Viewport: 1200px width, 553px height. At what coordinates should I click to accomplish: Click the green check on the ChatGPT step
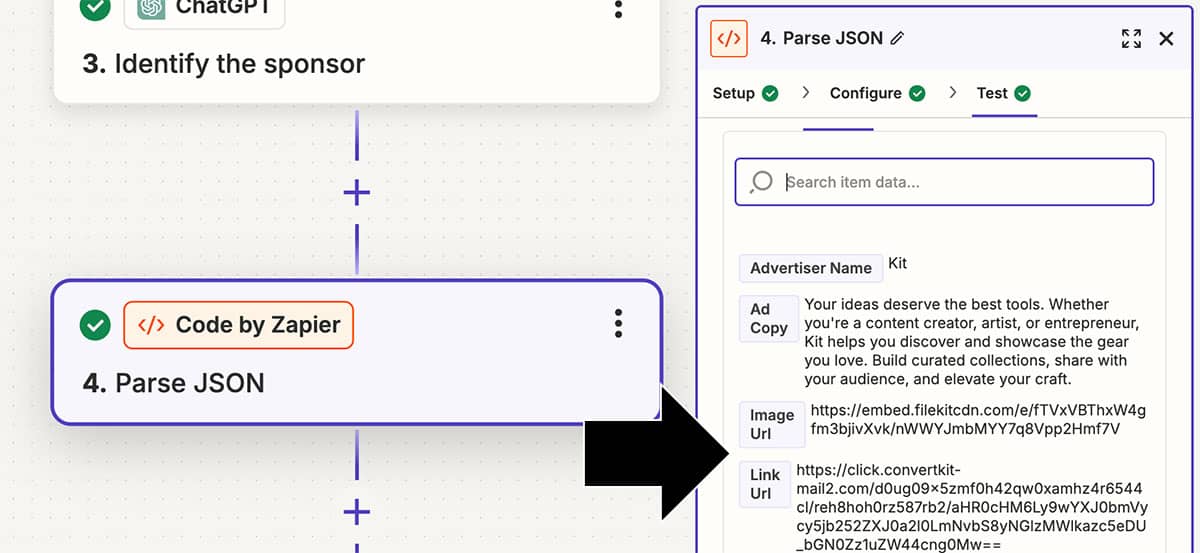point(95,8)
